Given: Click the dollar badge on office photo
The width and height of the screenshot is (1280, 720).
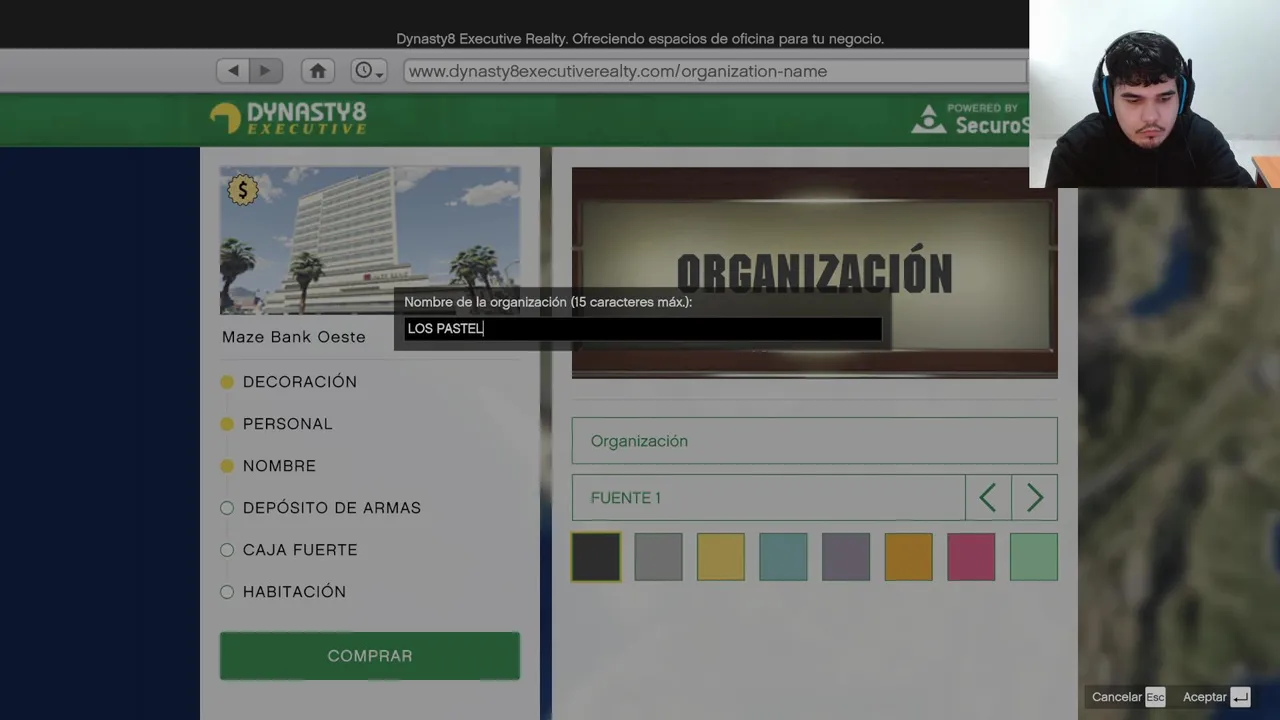Looking at the screenshot, I should point(242,190).
